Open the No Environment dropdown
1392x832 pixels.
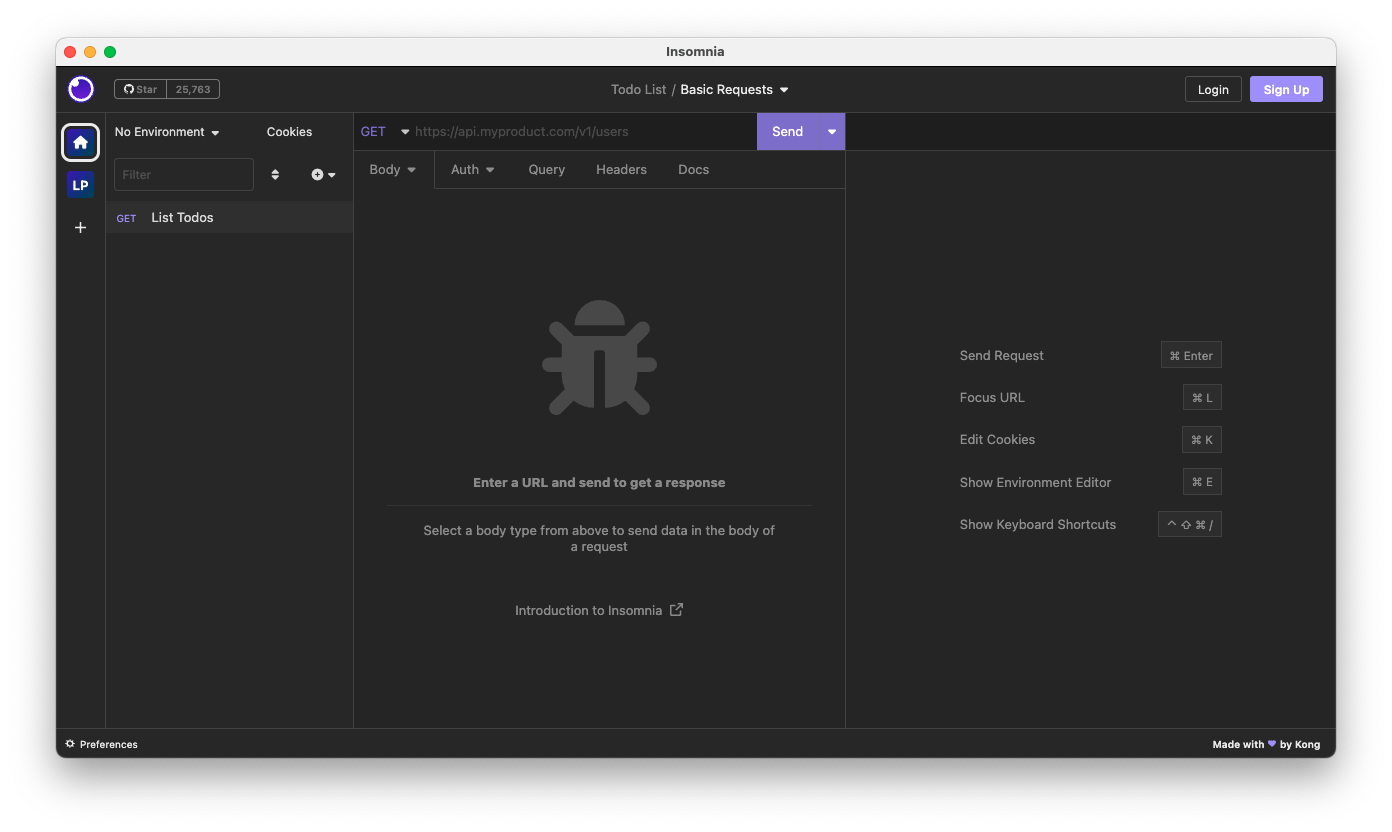(x=166, y=131)
